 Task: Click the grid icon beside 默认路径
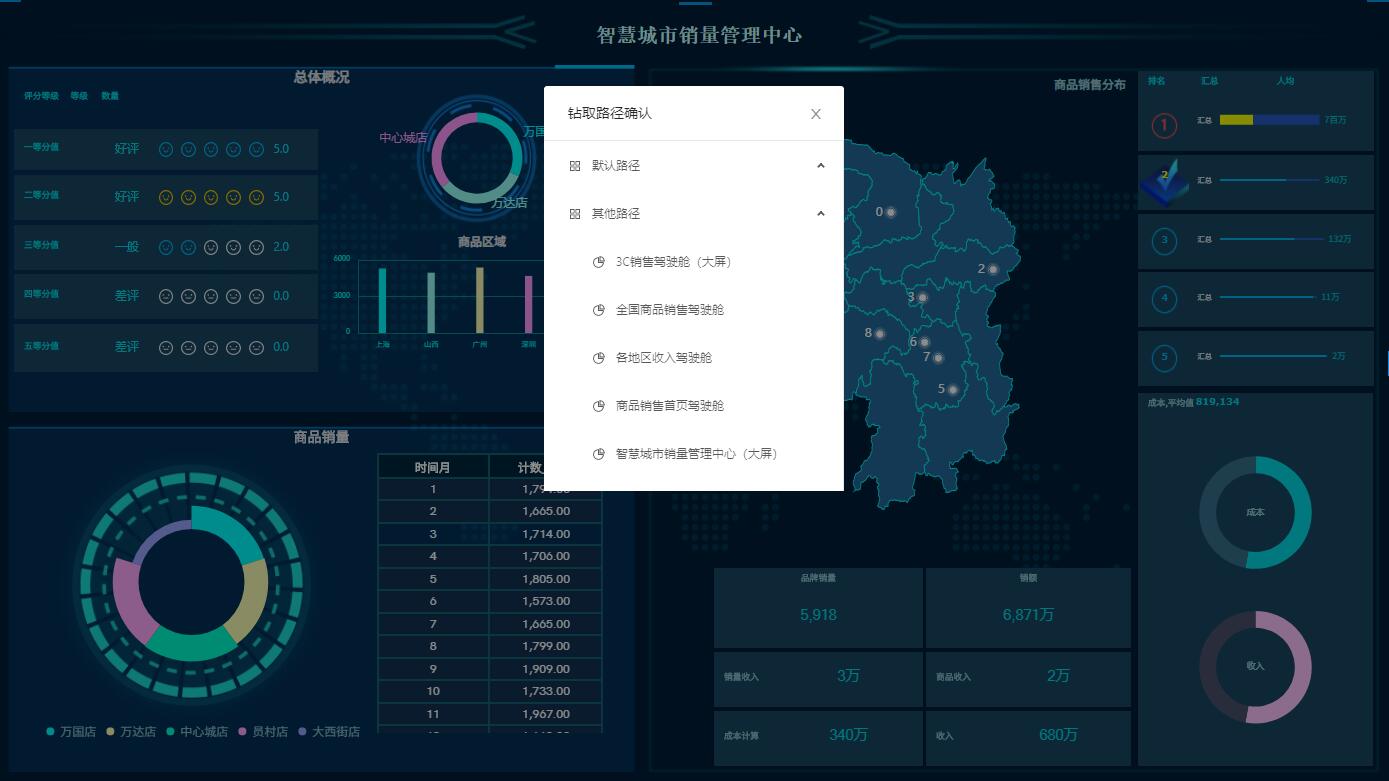point(575,166)
